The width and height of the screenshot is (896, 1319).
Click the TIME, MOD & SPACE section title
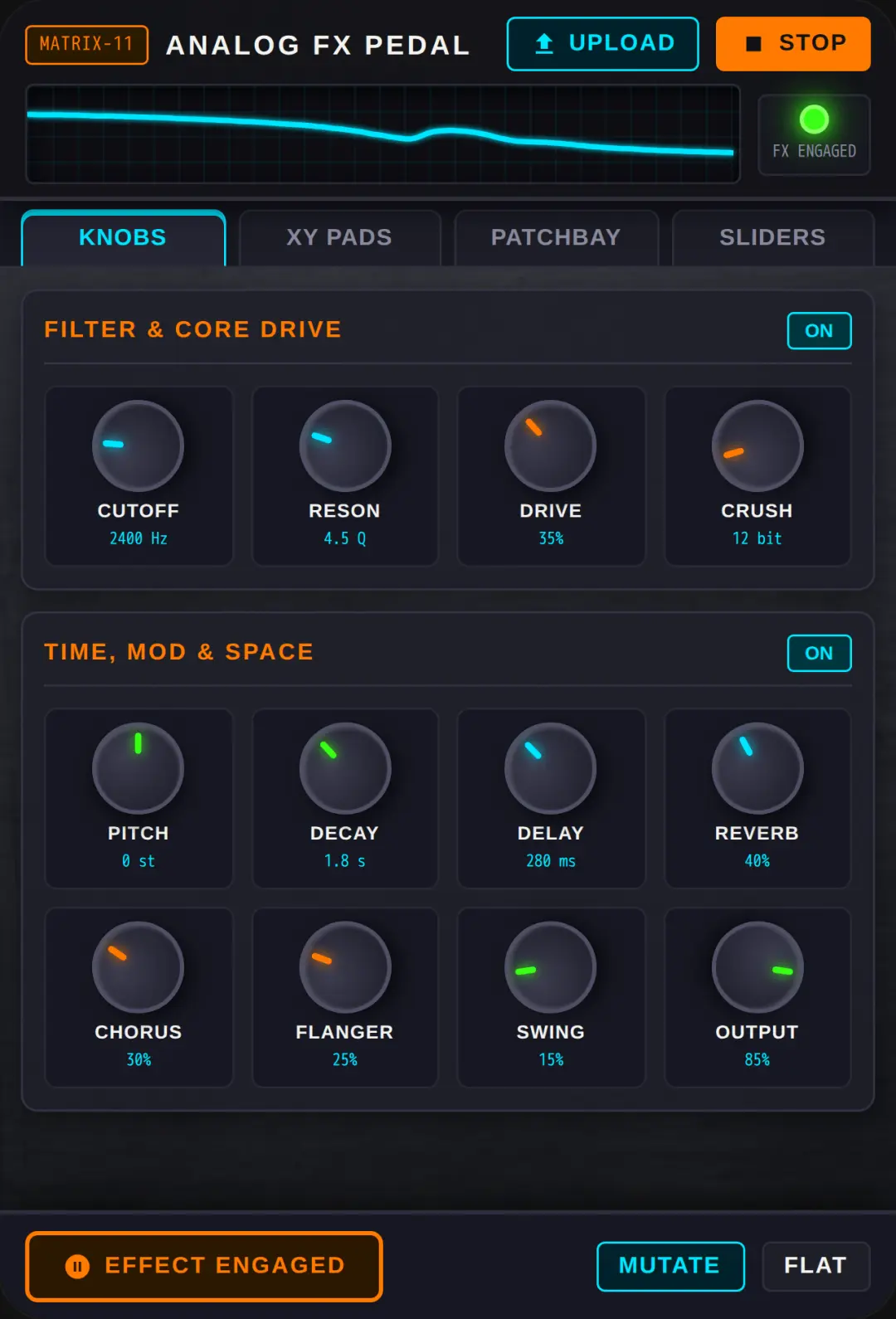tap(179, 653)
